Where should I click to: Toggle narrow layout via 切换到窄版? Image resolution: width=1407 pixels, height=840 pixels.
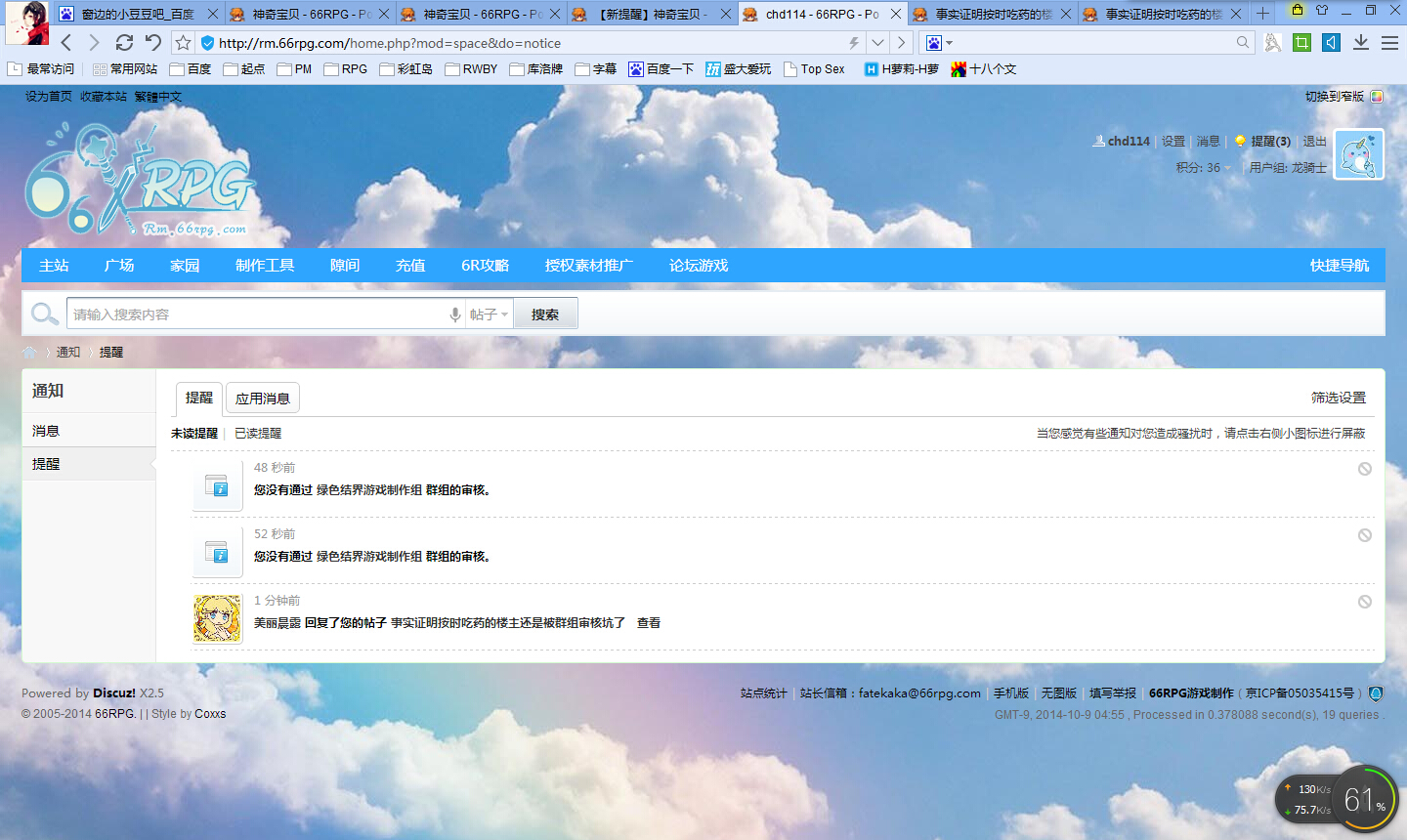[1335, 97]
